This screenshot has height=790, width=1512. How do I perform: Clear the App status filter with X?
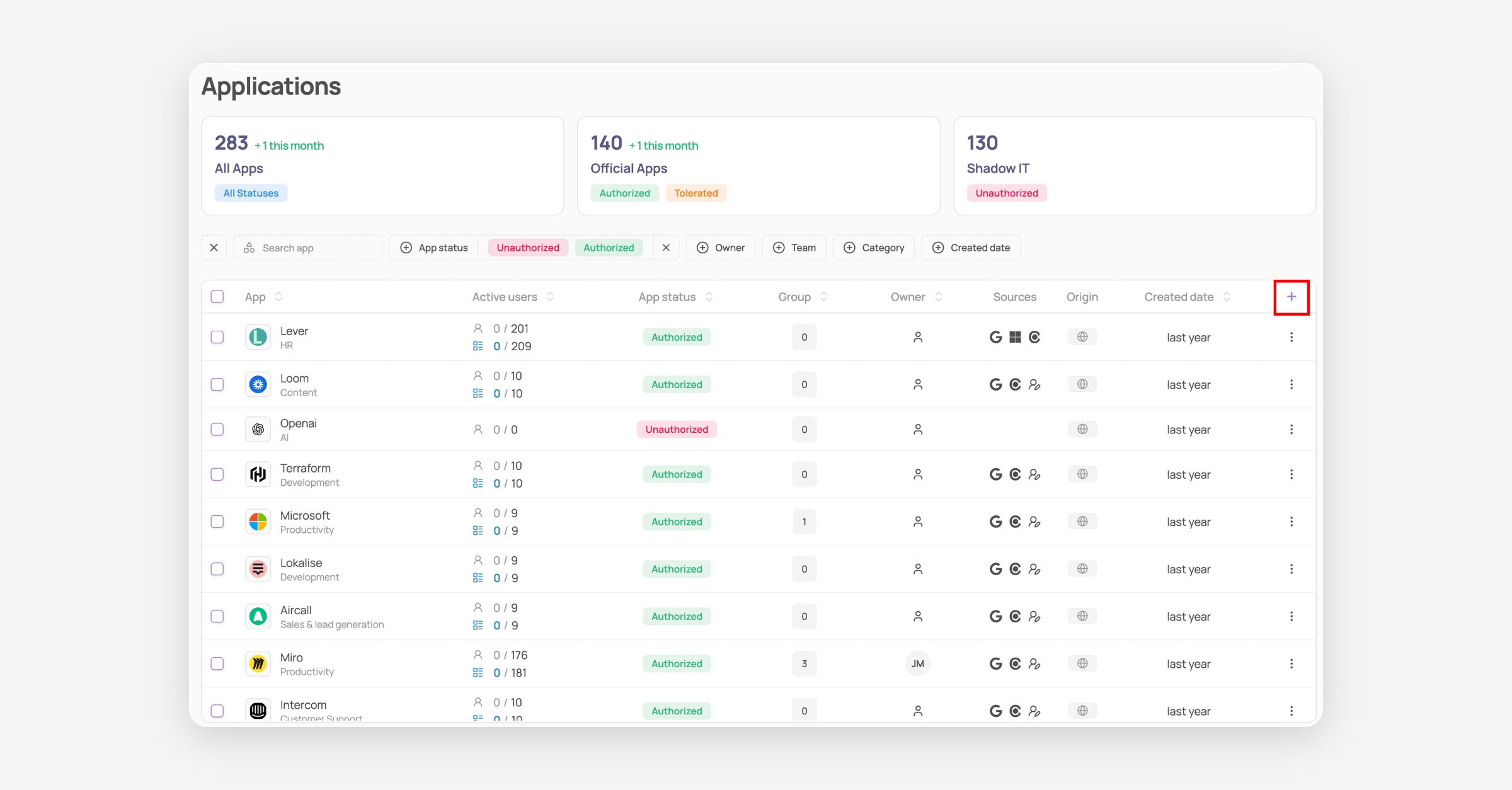666,248
